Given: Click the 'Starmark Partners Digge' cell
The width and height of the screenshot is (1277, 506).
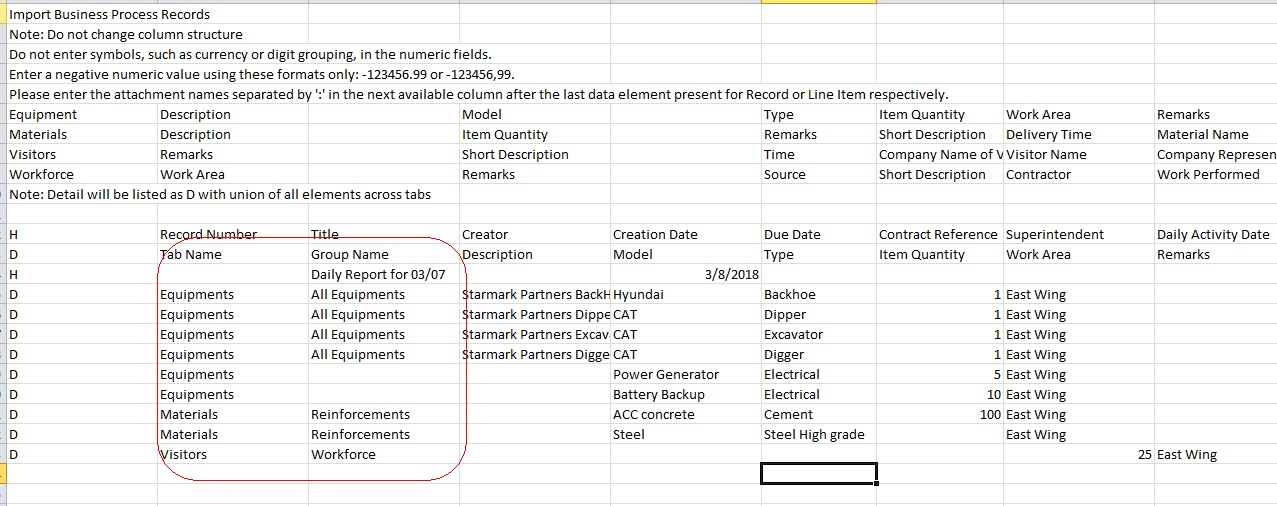Looking at the screenshot, I should coord(535,354).
